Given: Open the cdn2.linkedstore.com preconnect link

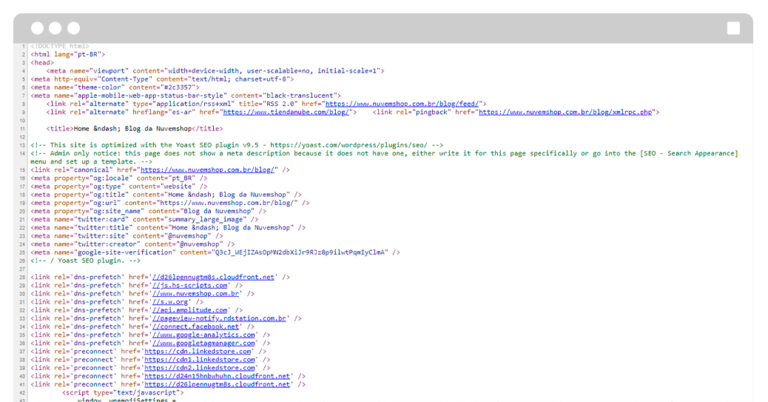Looking at the screenshot, I should tap(199, 368).
